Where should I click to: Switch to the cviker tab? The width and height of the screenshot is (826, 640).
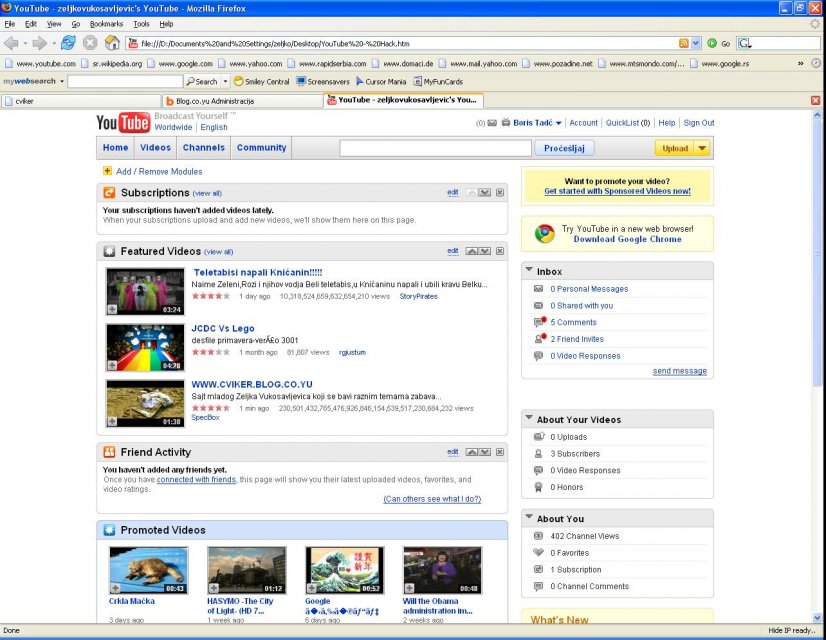pyautogui.click(x=81, y=101)
